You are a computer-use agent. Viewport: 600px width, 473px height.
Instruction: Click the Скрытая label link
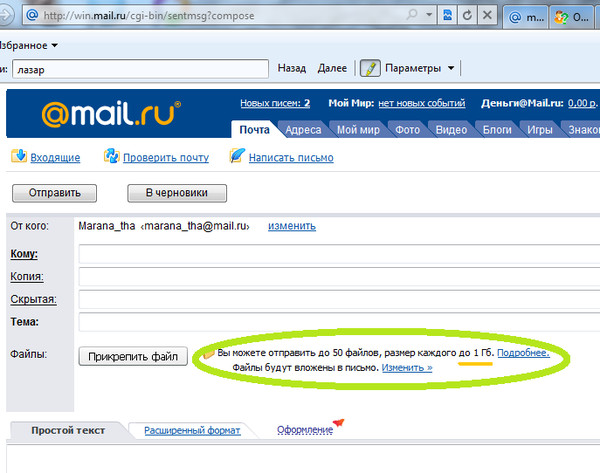point(33,299)
